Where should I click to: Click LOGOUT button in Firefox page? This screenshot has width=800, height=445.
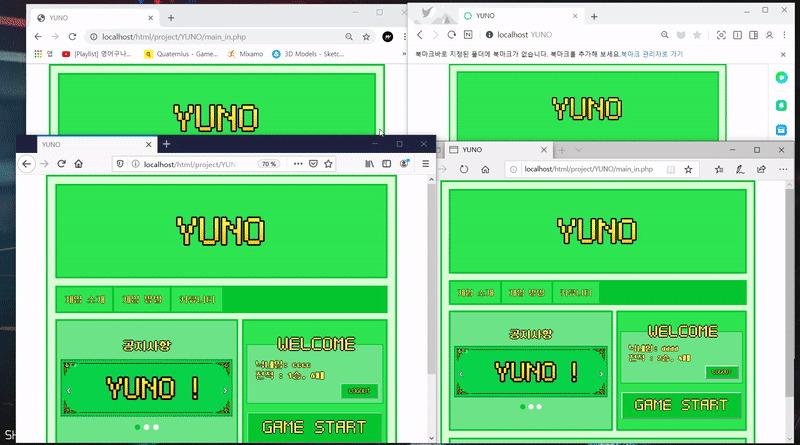pyautogui.click(x=359, y=391)
